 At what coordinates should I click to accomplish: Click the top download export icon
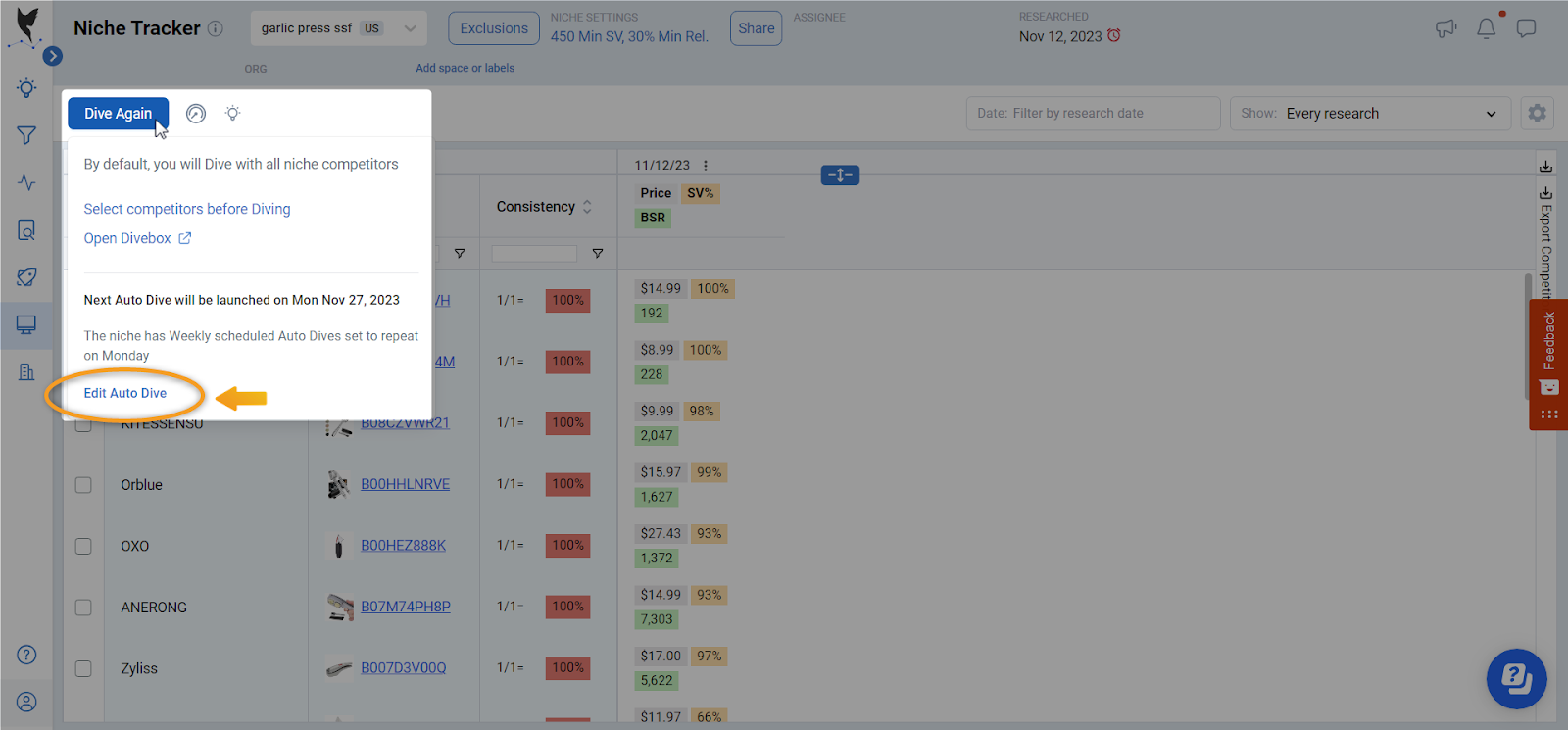[1545, 166]
